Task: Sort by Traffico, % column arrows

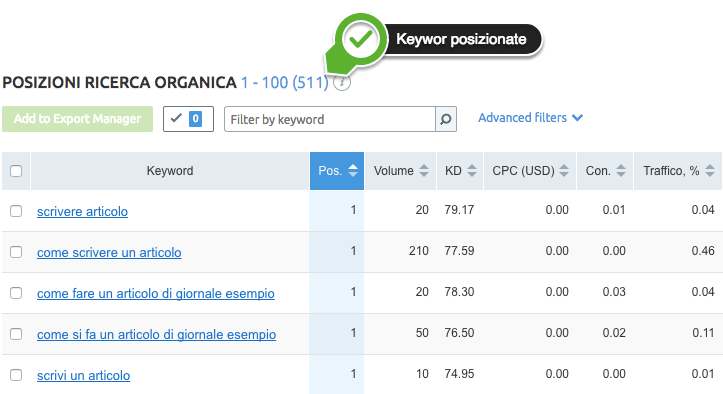Action: (710, 171)
